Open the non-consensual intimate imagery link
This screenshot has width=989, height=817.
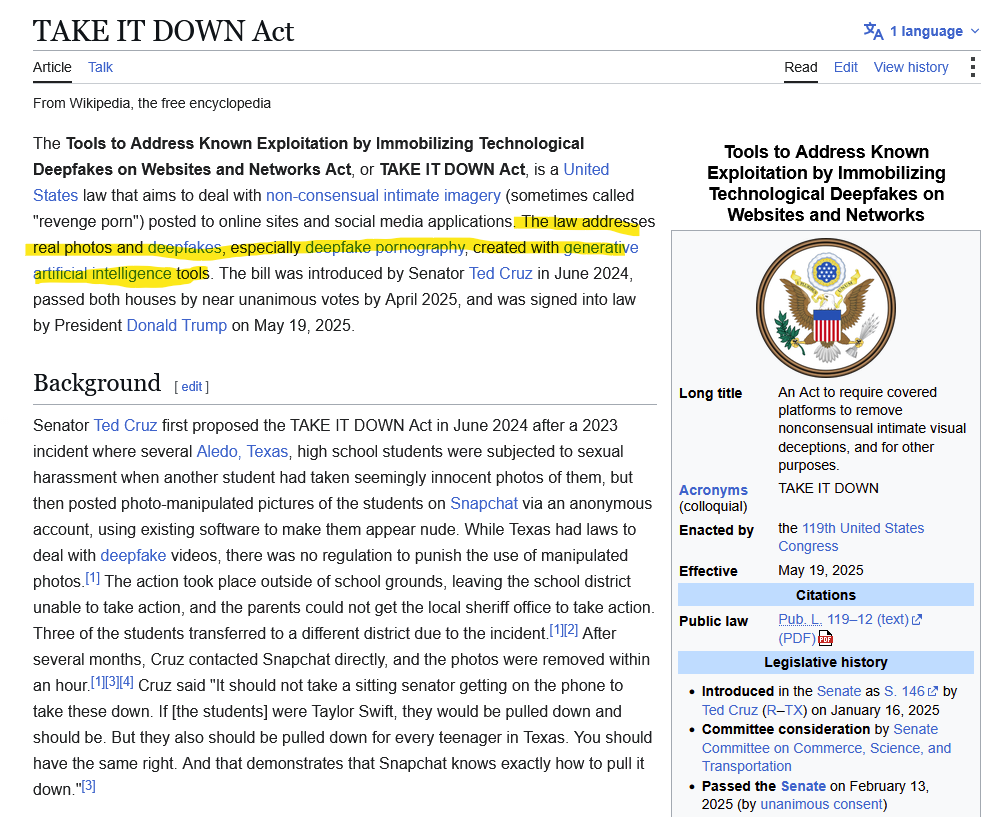pos(383,196)
